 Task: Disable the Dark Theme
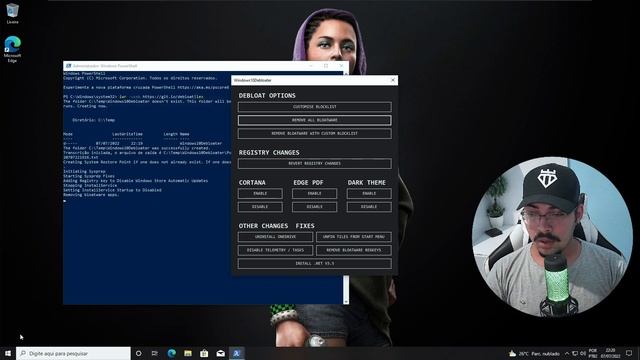(x=369, y=207)
